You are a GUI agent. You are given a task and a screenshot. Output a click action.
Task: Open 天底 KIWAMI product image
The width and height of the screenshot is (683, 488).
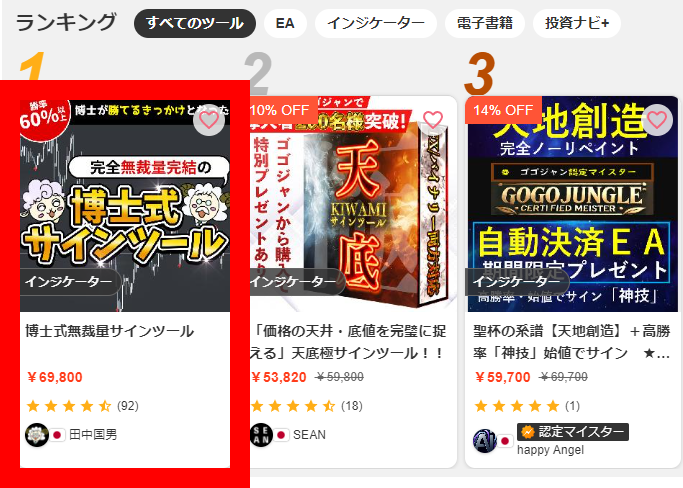click(353, 204)
